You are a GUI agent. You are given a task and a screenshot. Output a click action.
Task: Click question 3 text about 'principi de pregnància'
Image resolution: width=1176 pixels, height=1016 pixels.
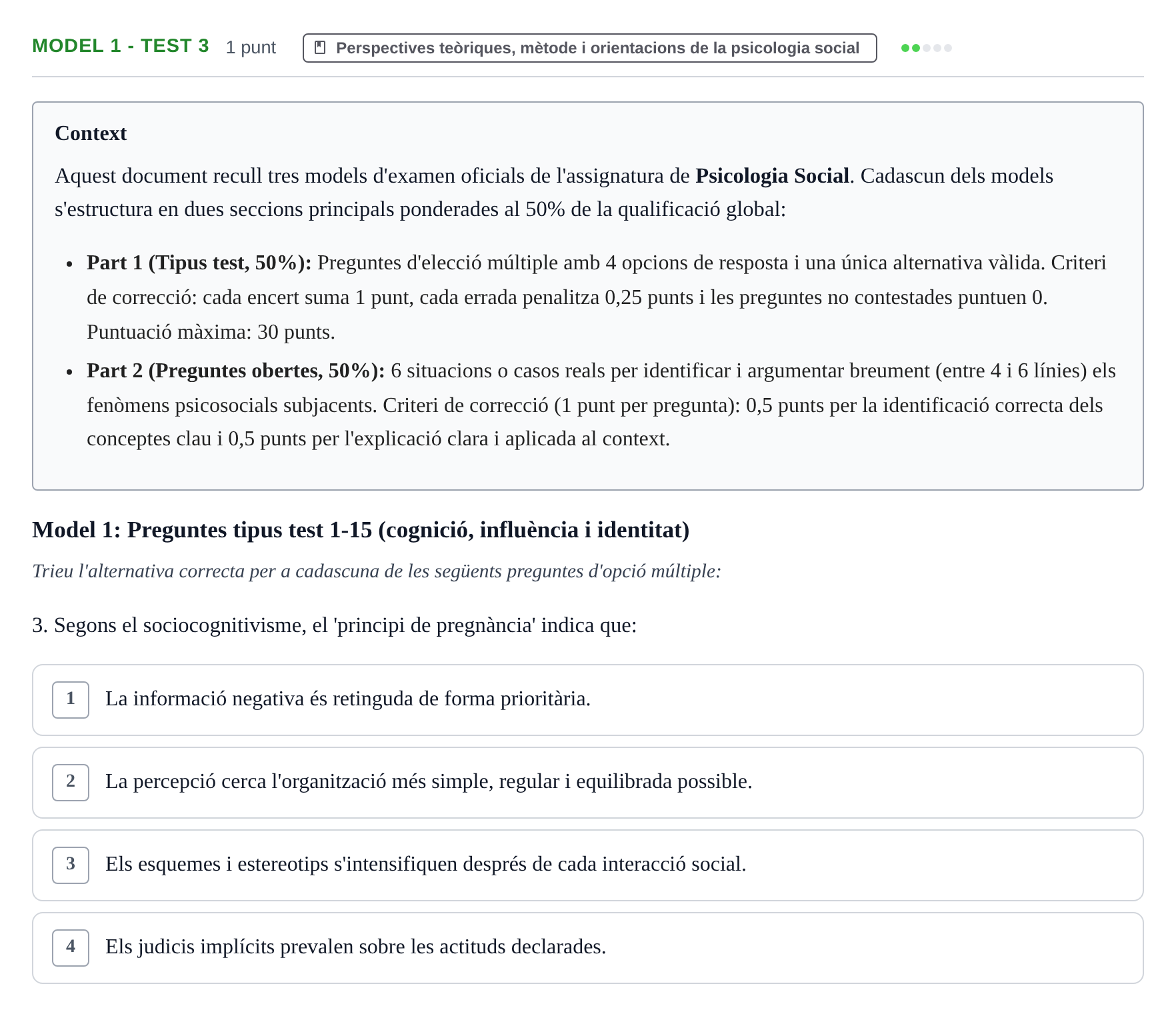pyautogui.click(x=335, y=625)
